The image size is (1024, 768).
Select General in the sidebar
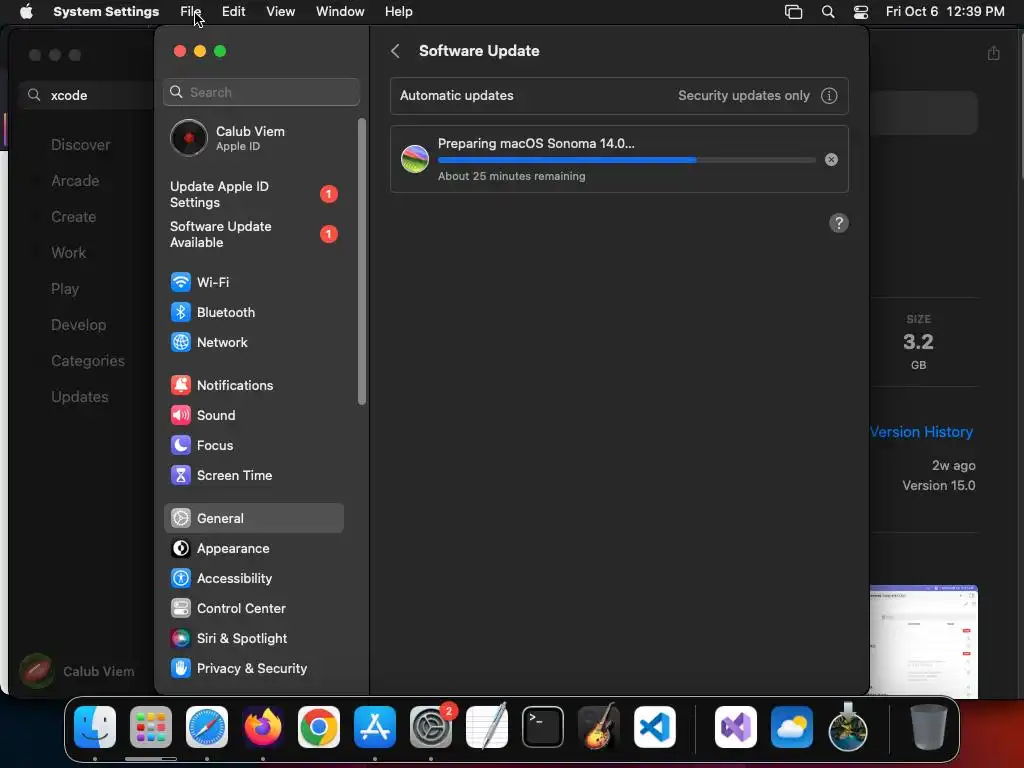point(253,519)
